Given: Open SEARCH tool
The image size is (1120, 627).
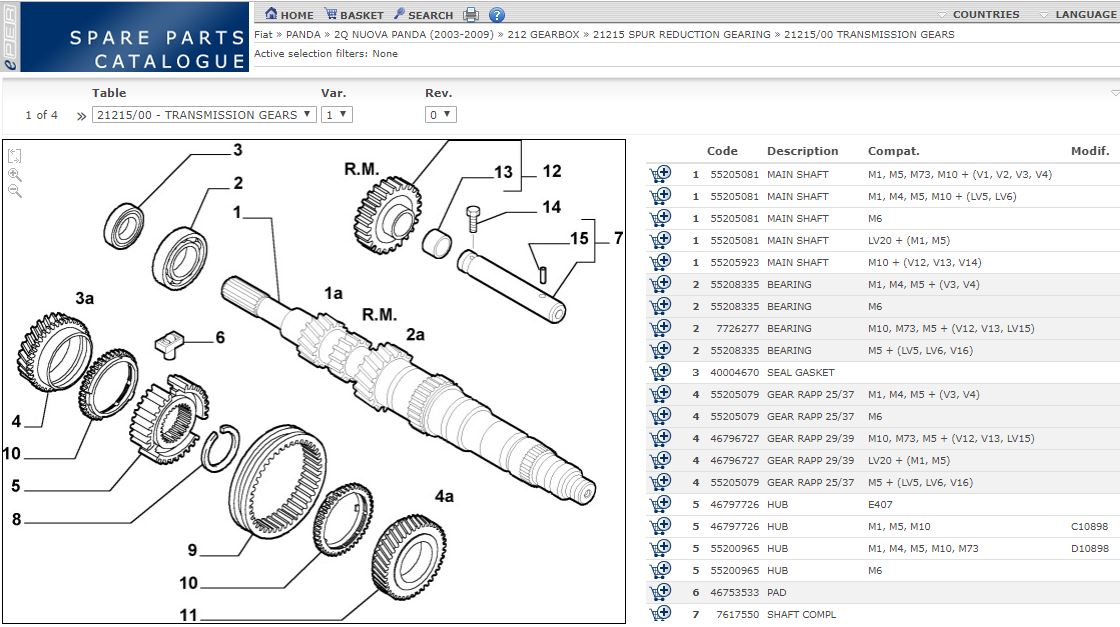Looking at the screenshot, I should click(423, 14).
